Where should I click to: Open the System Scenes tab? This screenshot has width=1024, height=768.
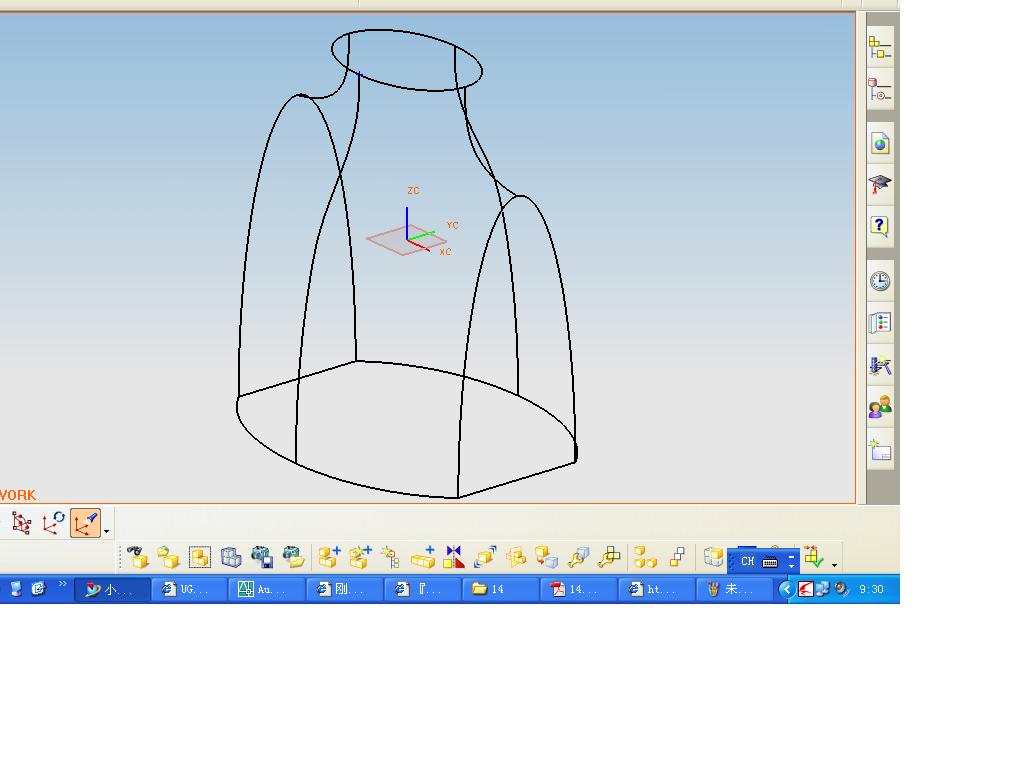click(x=880, y=451)
